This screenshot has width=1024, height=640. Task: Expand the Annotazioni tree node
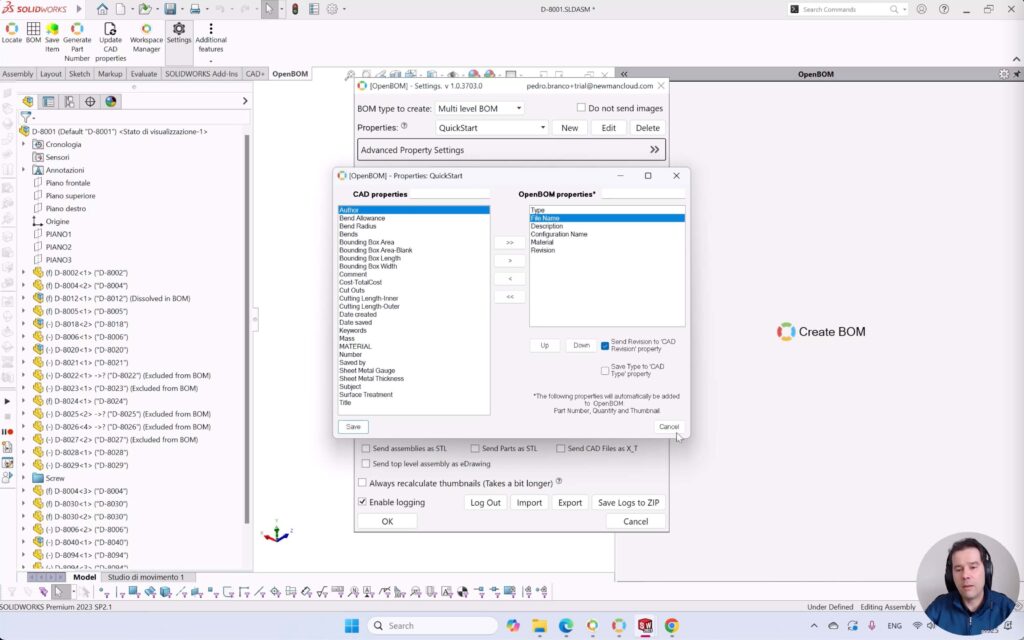[24, 170]
